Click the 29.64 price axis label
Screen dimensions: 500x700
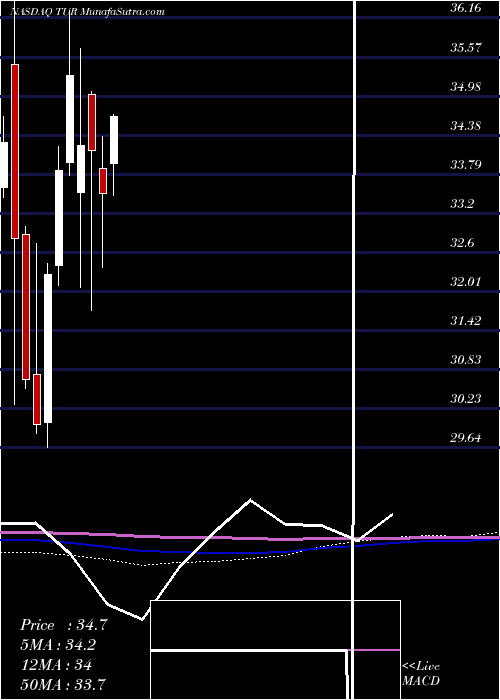pyautogui.click(x=466, y=438)
